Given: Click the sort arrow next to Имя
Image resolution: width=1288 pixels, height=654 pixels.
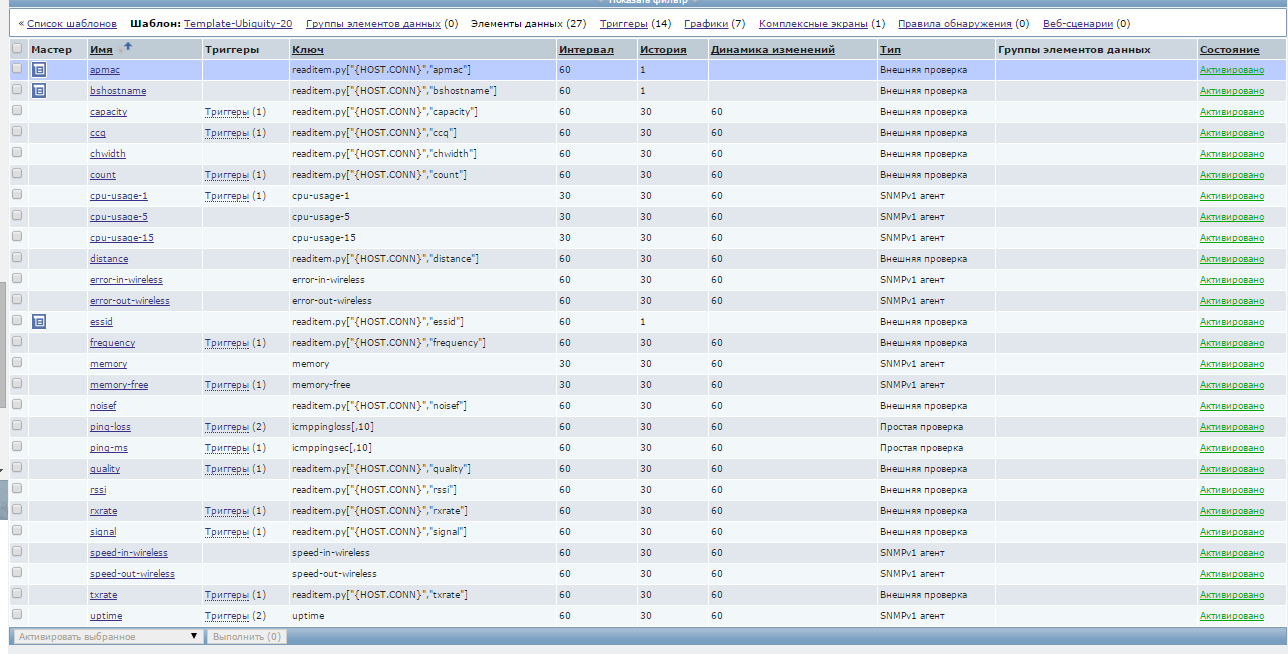Looking at the screenshot, I should (x=127, y=47).
